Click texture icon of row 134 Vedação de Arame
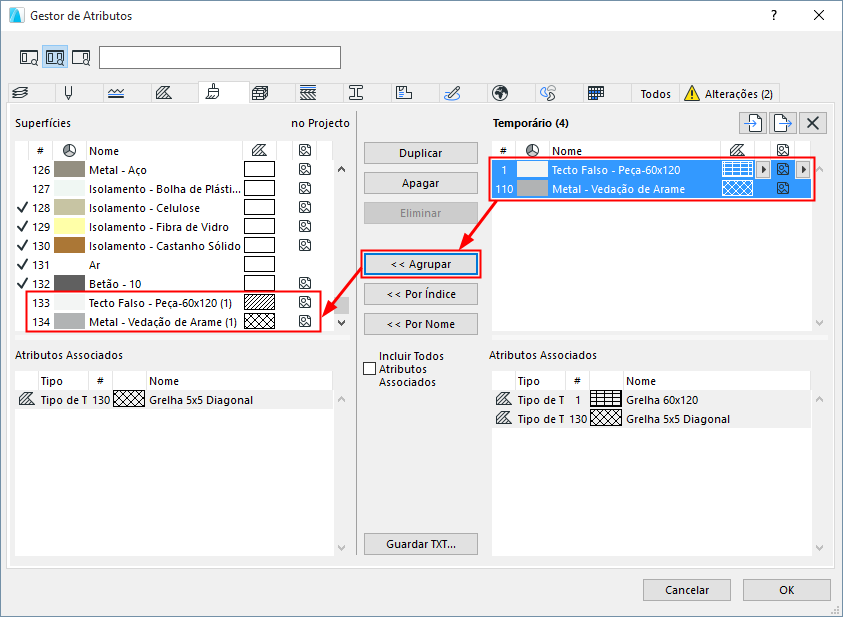The image size is (843, 617). [x=305, y=321]
